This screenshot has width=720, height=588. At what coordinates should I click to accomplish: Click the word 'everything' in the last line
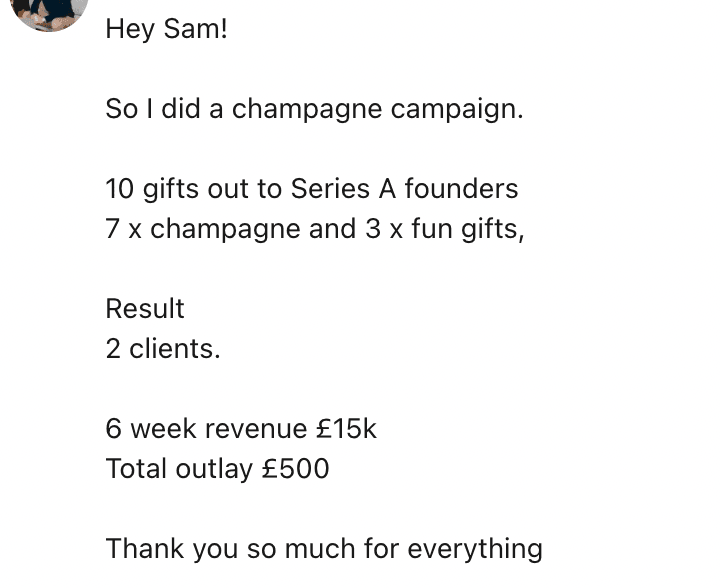click(x=475, y=549)
